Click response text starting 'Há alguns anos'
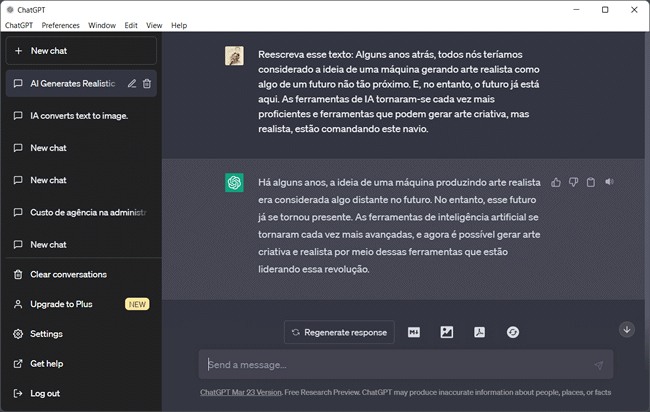The width and height of the screenshot is (650, 412). 399,226
